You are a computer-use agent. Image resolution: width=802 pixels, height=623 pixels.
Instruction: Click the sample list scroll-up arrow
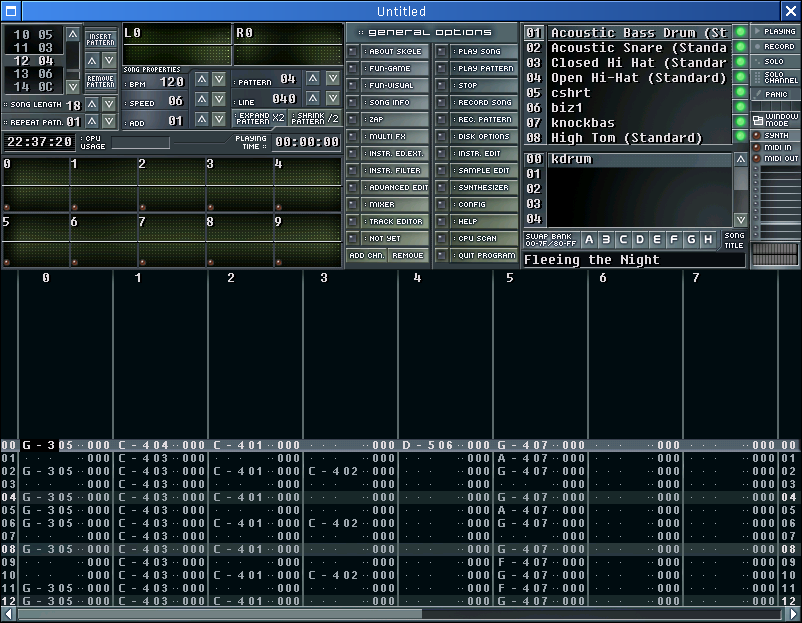tap(741, 160)
